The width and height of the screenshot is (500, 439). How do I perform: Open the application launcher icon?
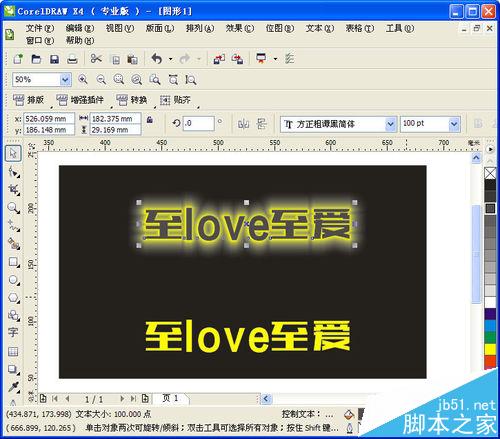click(261, 58)
